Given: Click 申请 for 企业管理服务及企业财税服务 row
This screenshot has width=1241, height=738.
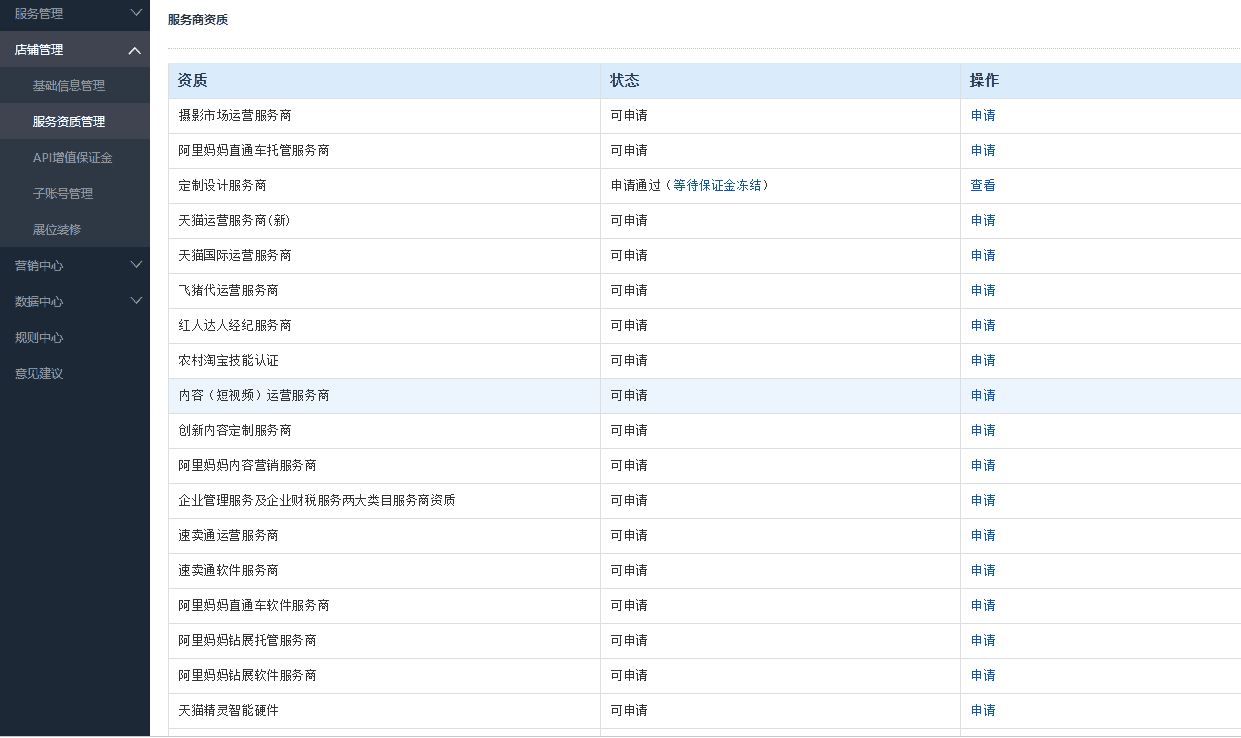Looking at the screenshot, I should (983, 501).
